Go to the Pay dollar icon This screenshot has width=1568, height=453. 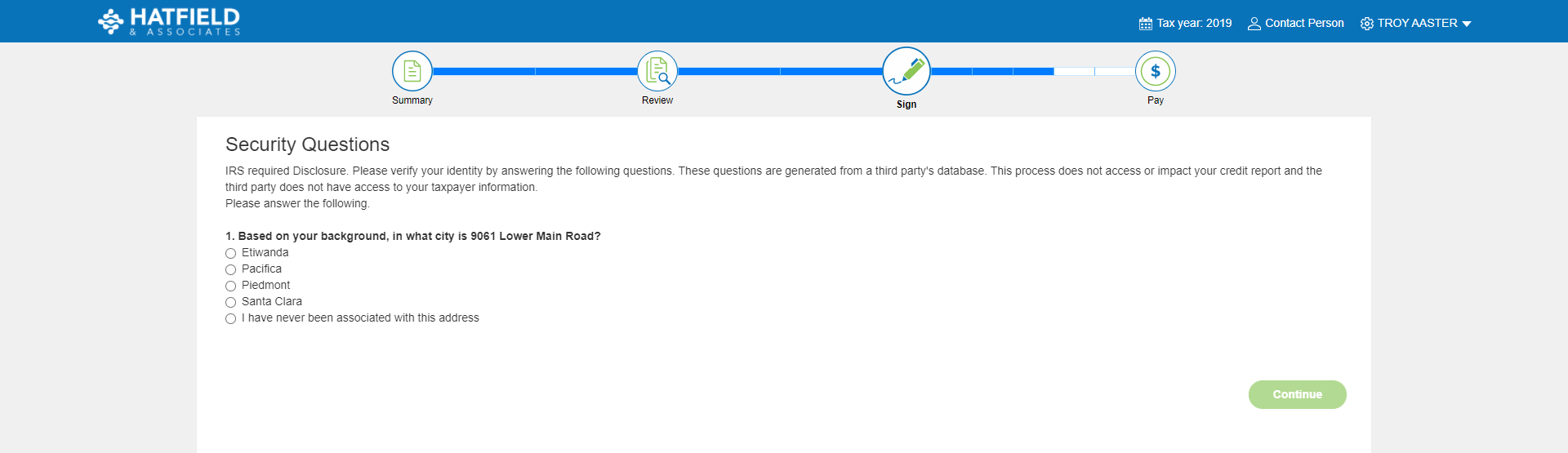click(1156, 71)
